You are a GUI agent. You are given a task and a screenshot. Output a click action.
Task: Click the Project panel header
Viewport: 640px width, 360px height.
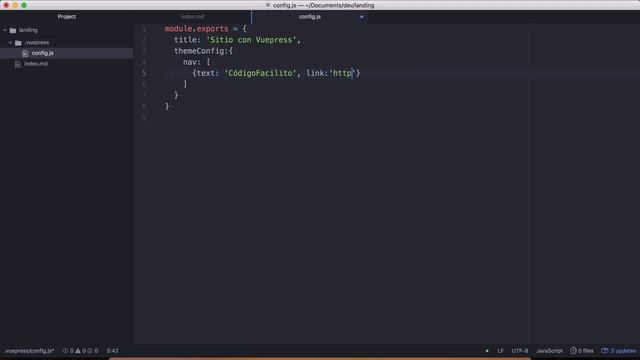67,17
